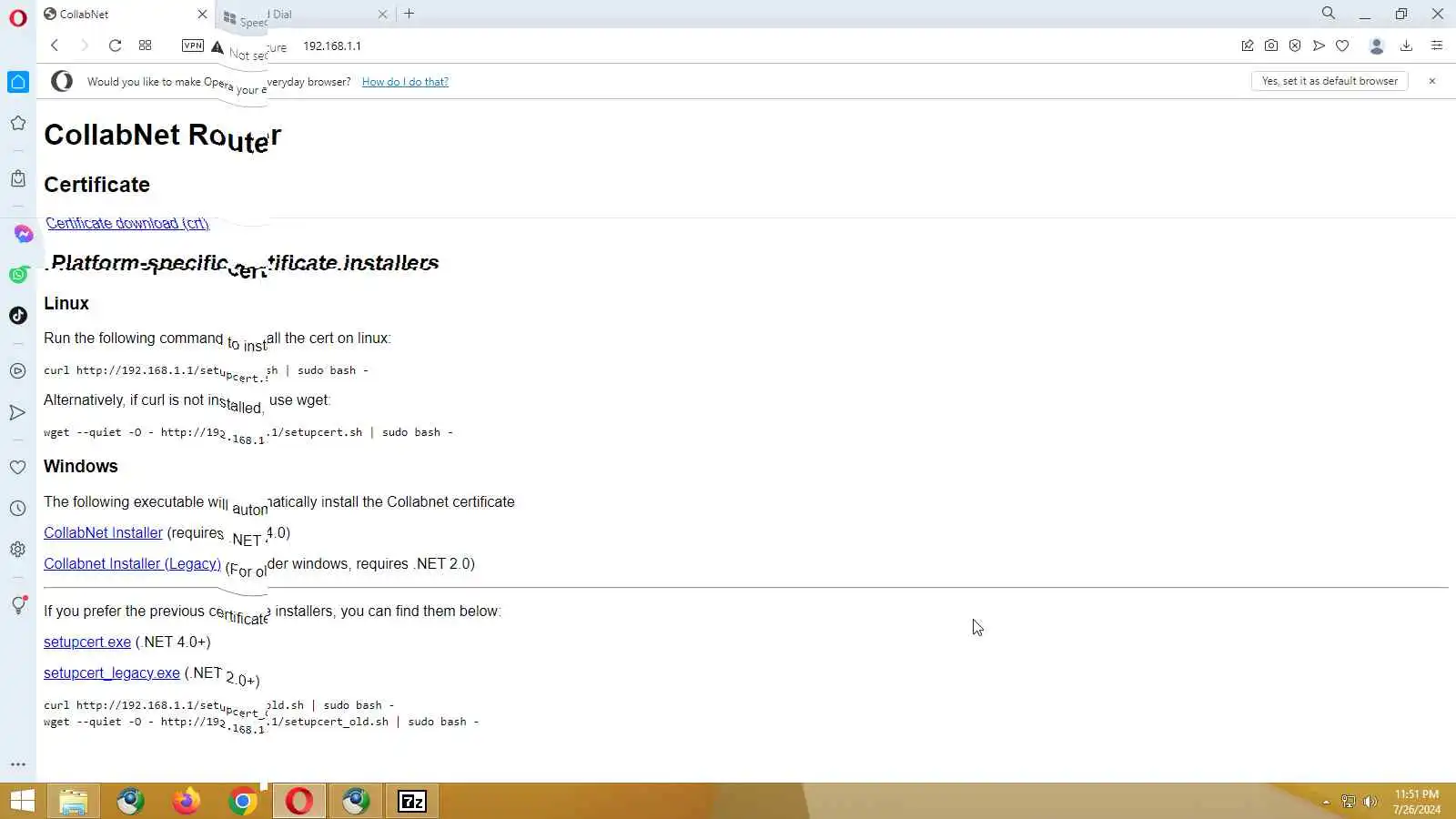Click the "CollabNet Router" page heading
Screen dimensions: 1456x819
coord(163,136)
